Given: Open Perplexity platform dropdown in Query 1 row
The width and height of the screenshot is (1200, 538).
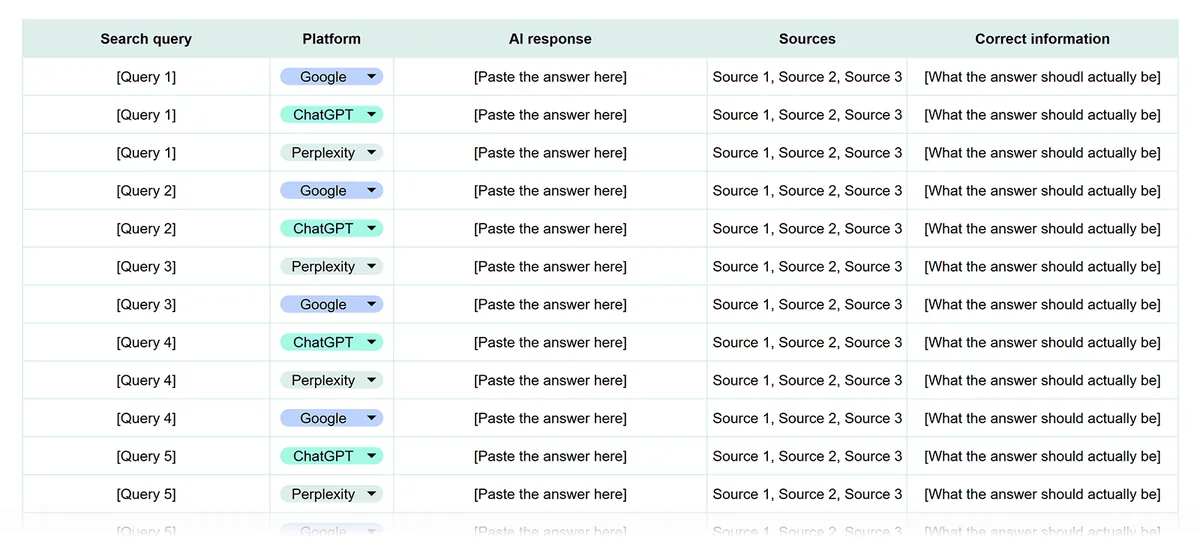Looking at the screenshot, I should pyautogui.click(x=331, y=153).
